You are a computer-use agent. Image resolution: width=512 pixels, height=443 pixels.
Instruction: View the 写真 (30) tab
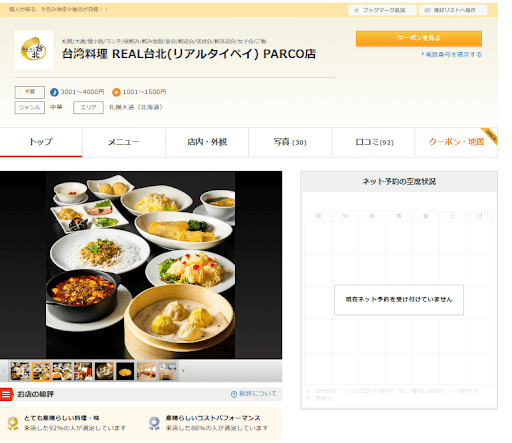(x=290, y=142)
